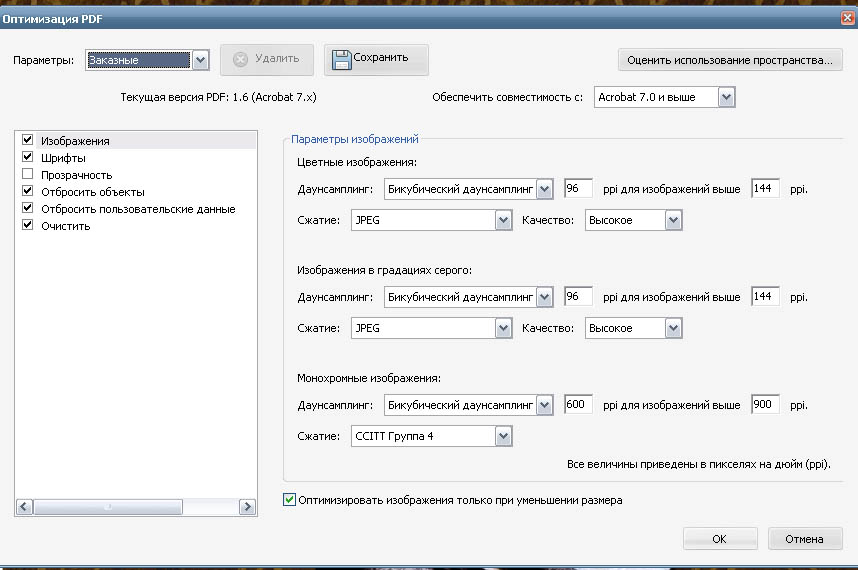
Task: Click the list's horizontal scrollbar thumb
Action: (108, 507)
